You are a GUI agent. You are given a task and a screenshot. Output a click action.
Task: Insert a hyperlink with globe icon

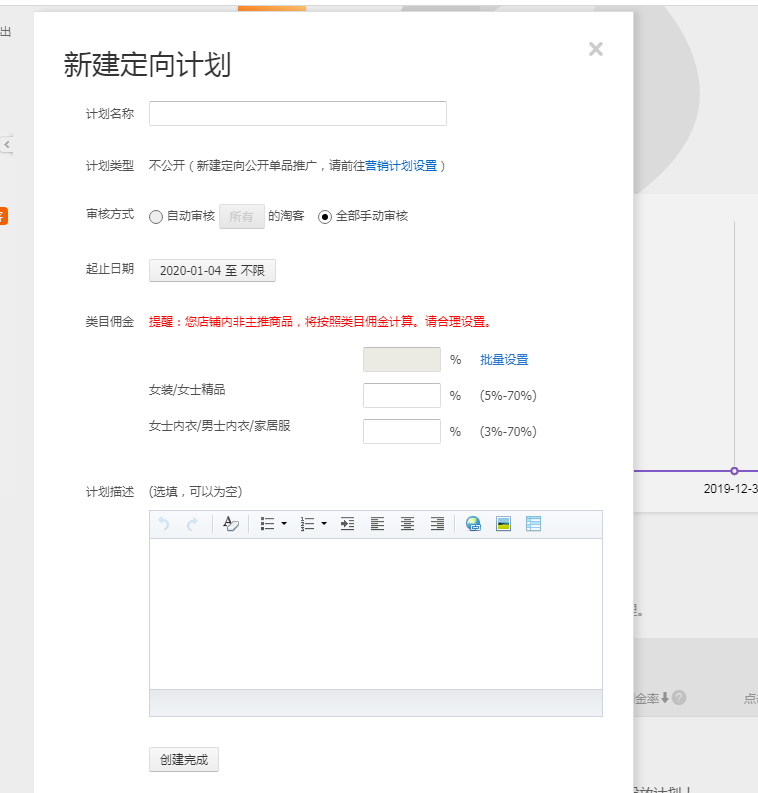[x=473, y=524]
